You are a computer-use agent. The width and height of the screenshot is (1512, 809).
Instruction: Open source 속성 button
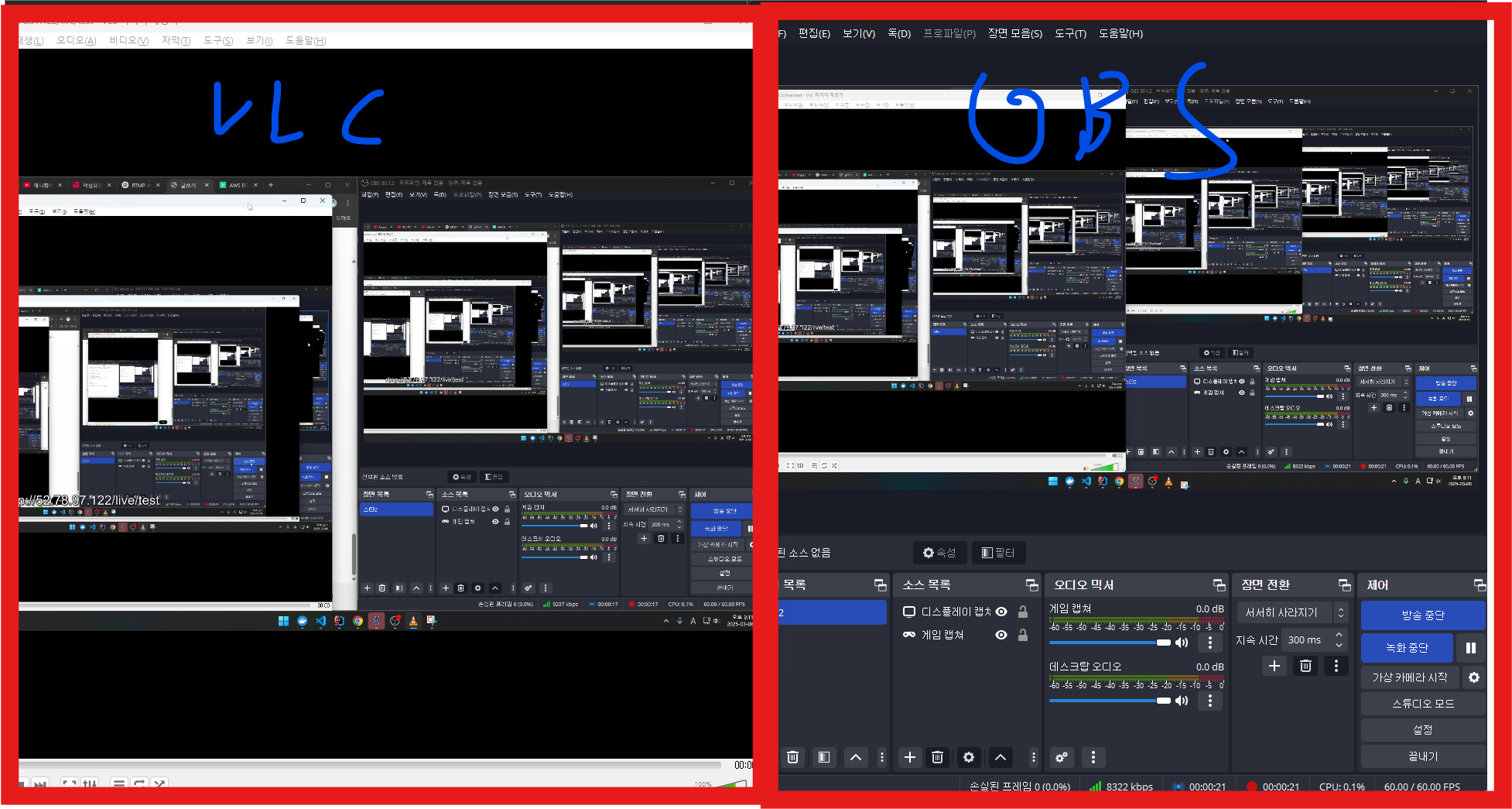point(939,553)
